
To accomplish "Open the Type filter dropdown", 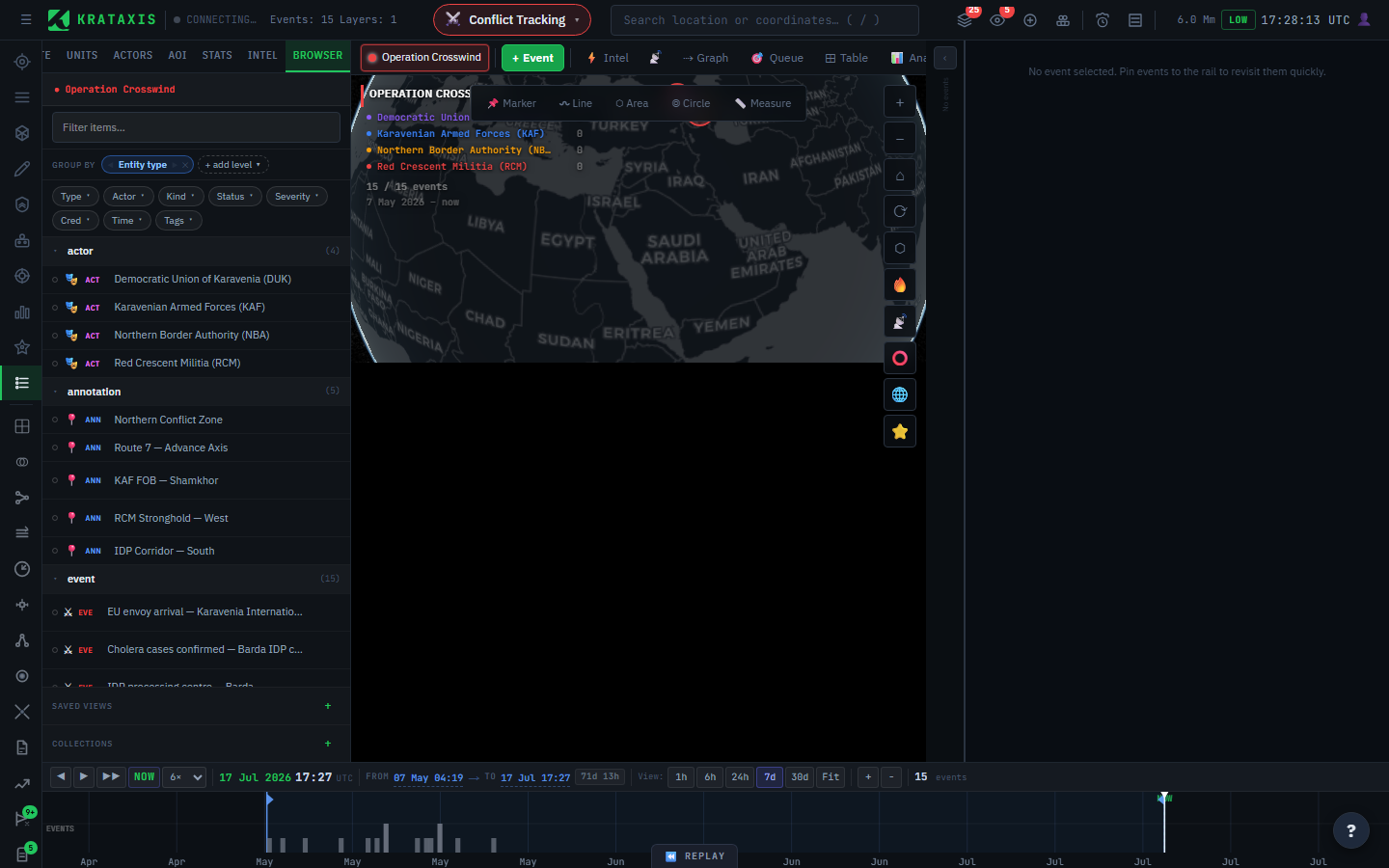I will coord(75,197).
